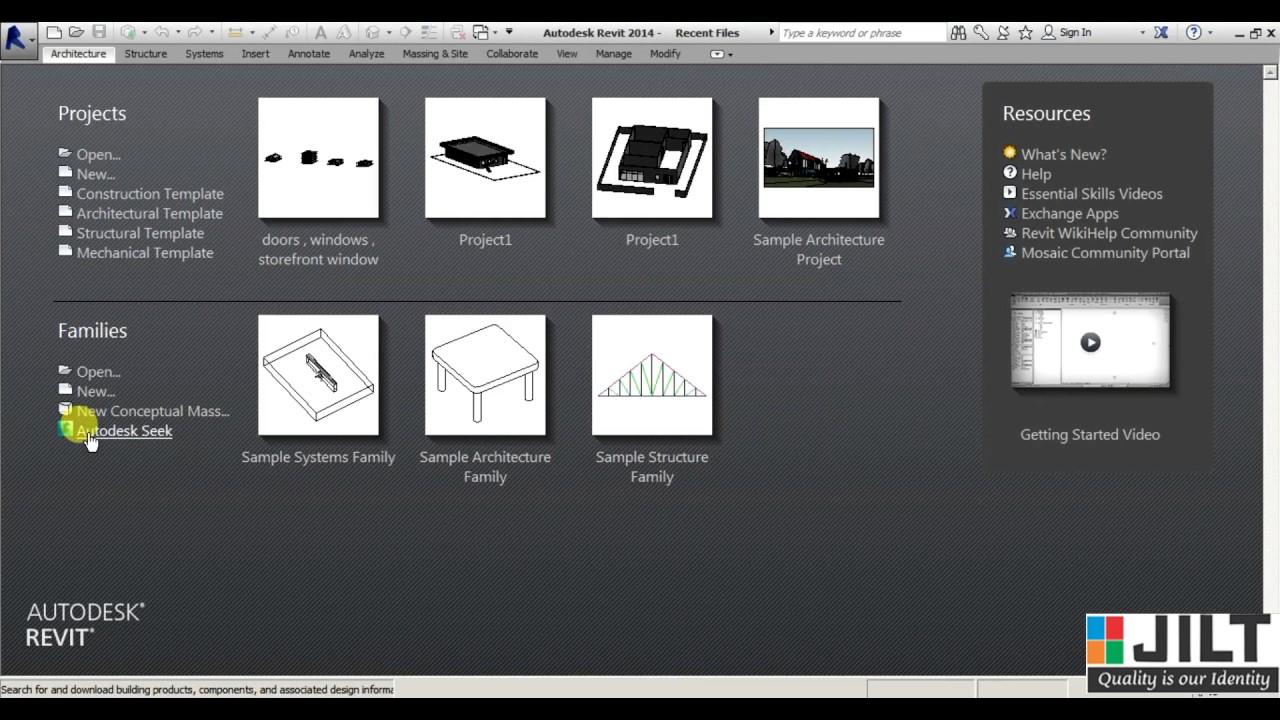Click the Redo arrow icon
This screenshot has width=1280, height=720.
point(194,32)
